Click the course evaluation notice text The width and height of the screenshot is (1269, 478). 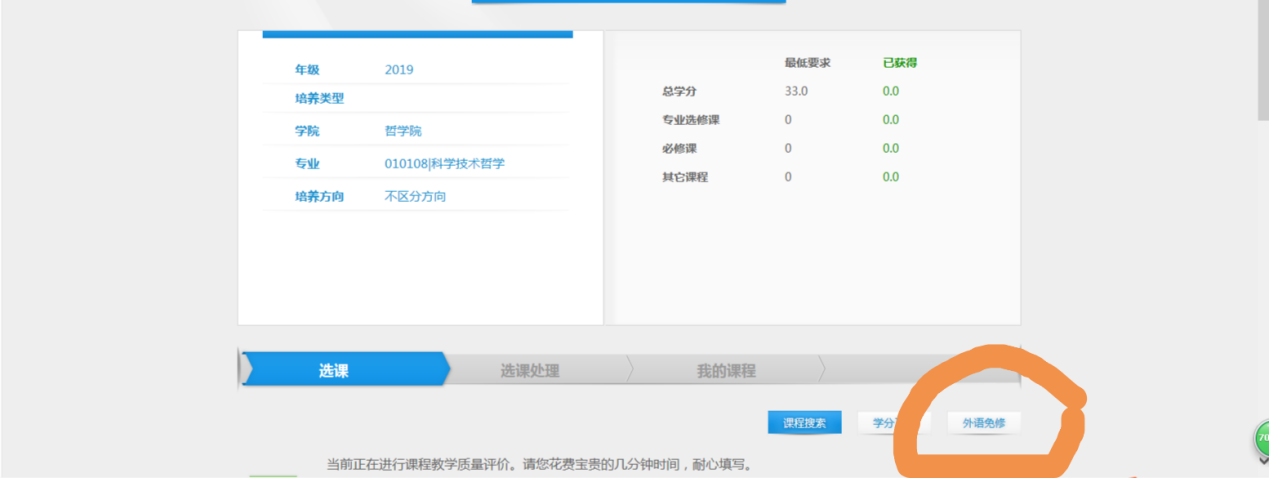538,465
